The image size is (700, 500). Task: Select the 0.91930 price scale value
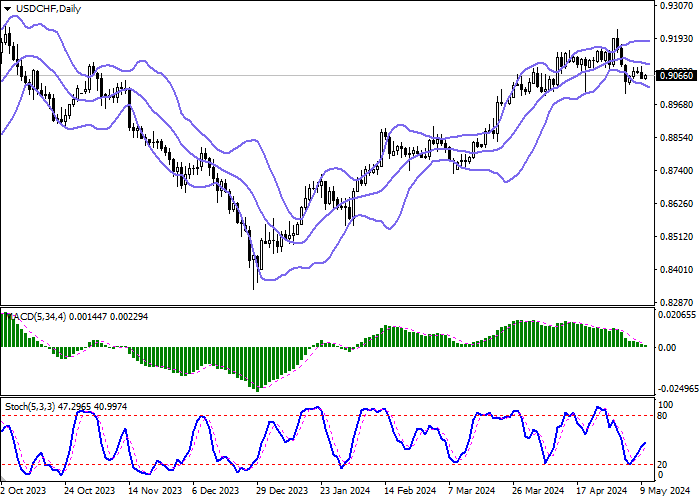point(677,39)
